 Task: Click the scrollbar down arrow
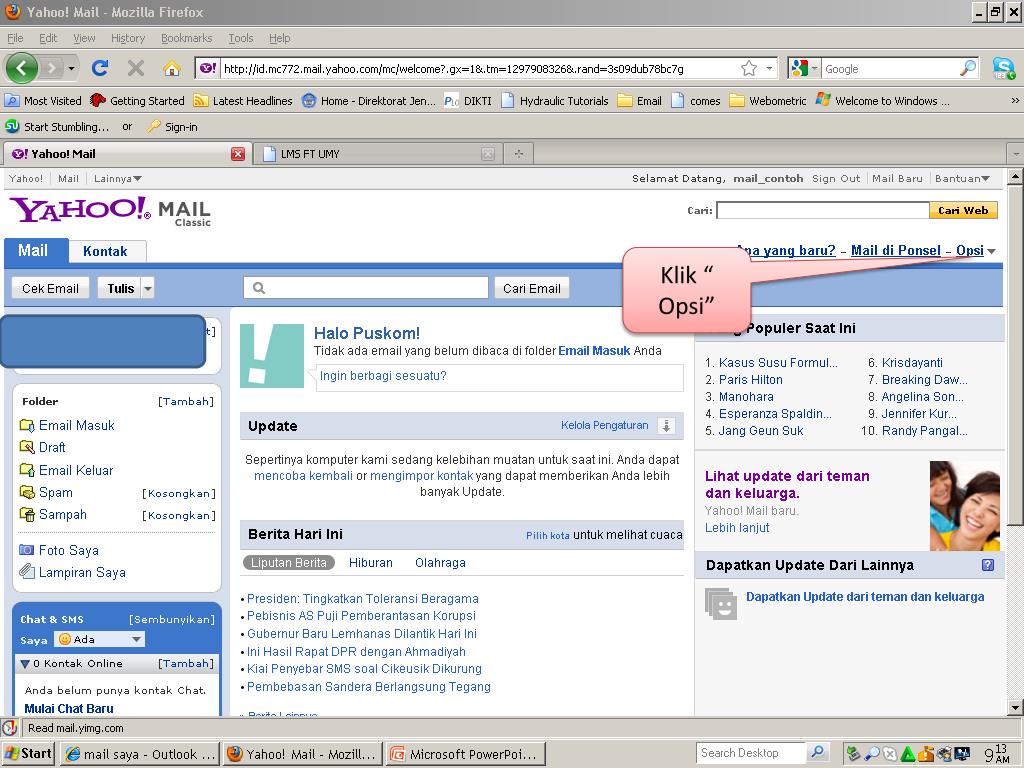(1015, 707)
